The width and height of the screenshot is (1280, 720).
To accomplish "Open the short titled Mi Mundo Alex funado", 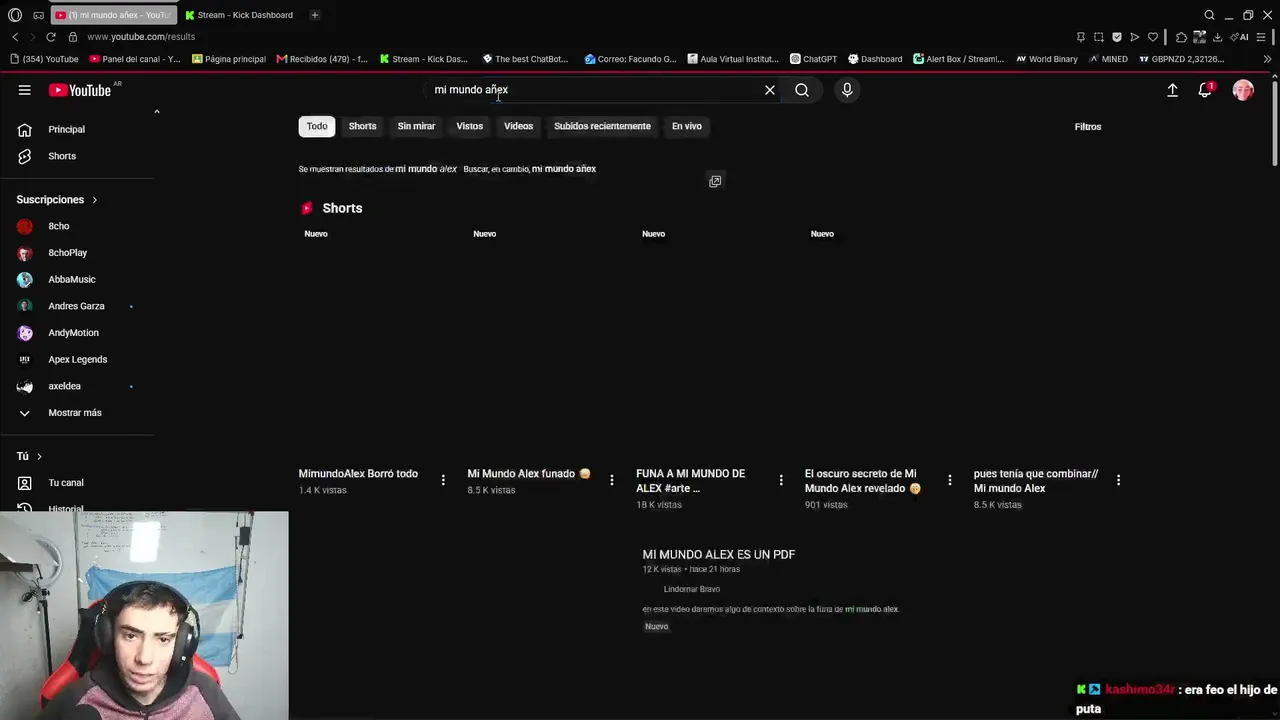I will (529, 474).
